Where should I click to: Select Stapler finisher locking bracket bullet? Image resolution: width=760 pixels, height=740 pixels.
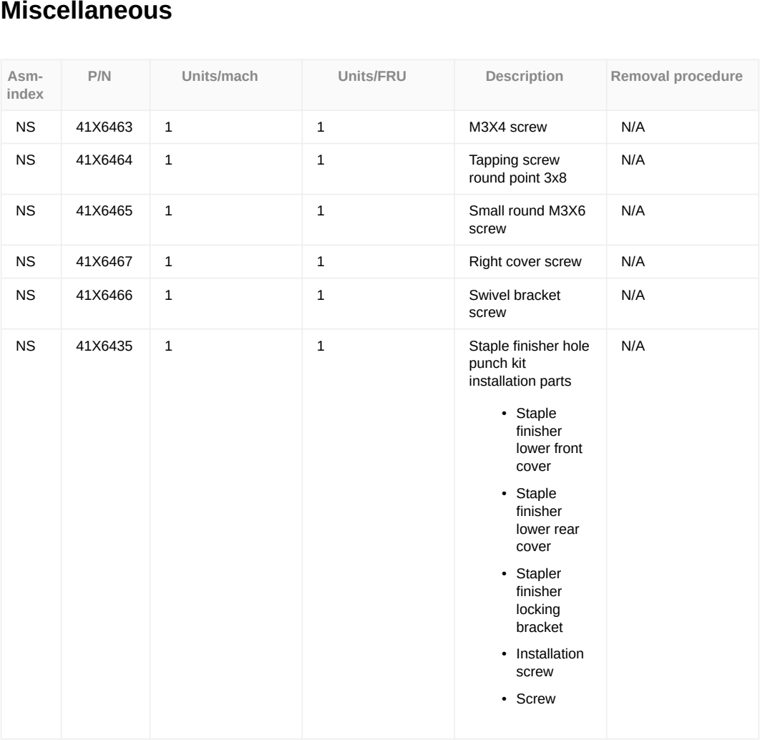coord(539,600)
